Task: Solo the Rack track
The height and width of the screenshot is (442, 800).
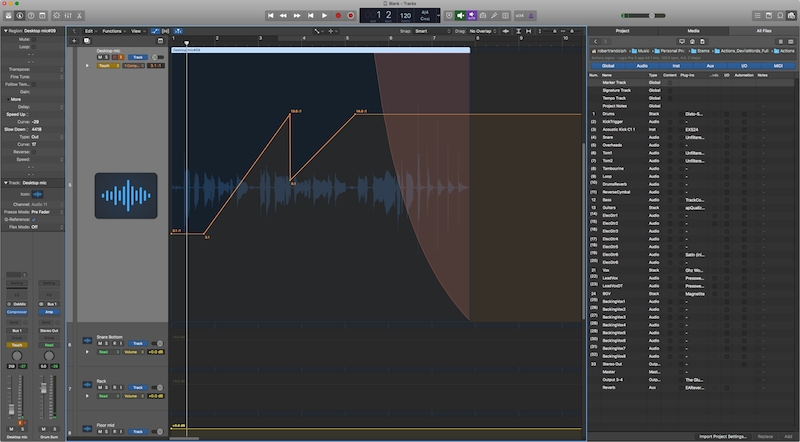Action: [x=107, y=388]
